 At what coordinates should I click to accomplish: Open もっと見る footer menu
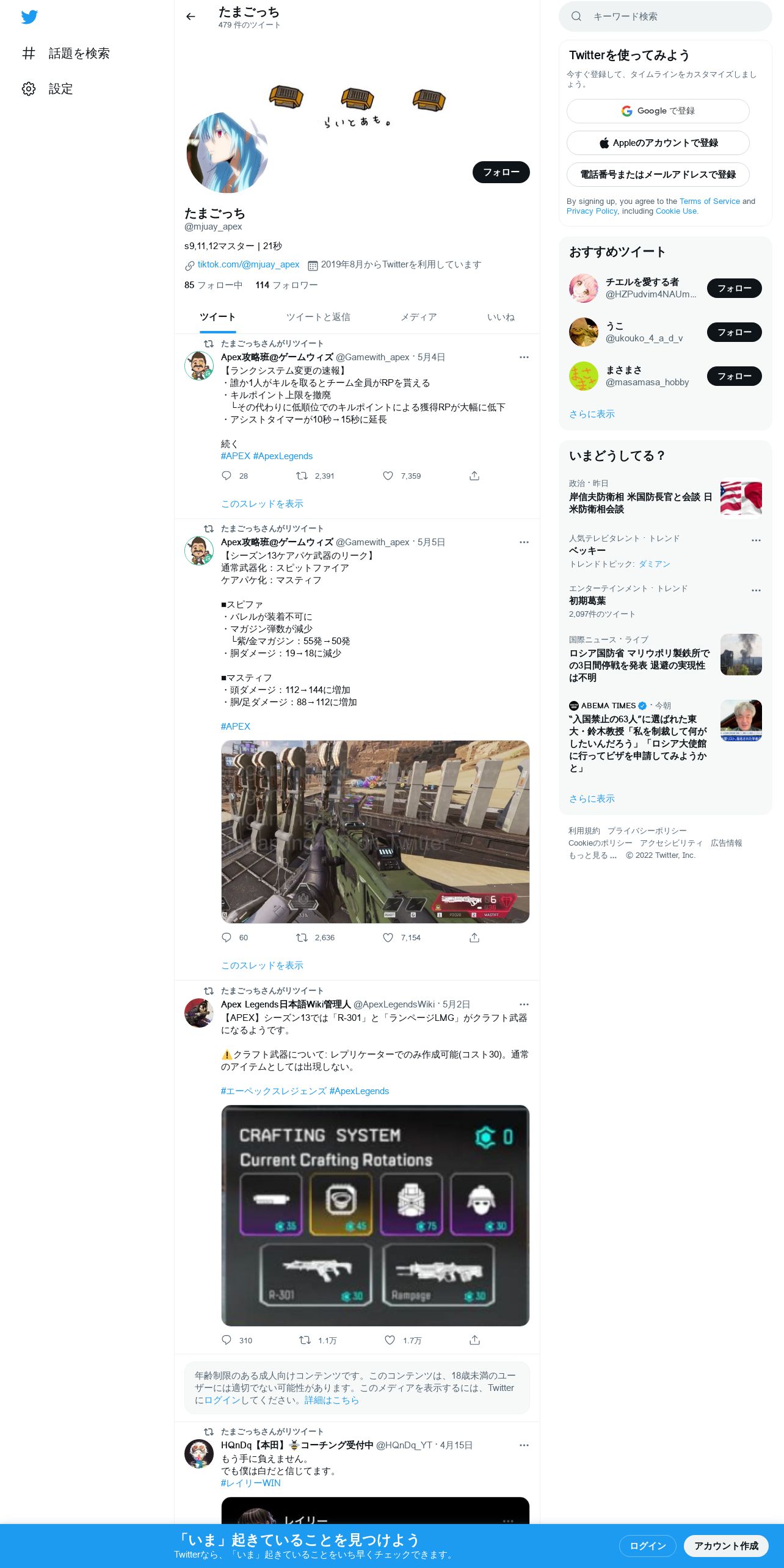point(593,855)
